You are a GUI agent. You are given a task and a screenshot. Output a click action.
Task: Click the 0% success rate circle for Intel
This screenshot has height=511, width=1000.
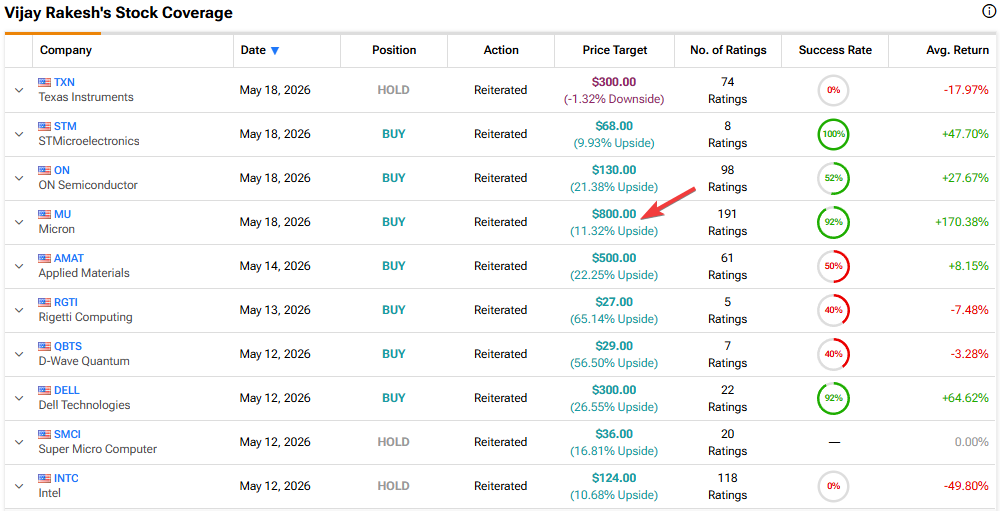point(834,486)
